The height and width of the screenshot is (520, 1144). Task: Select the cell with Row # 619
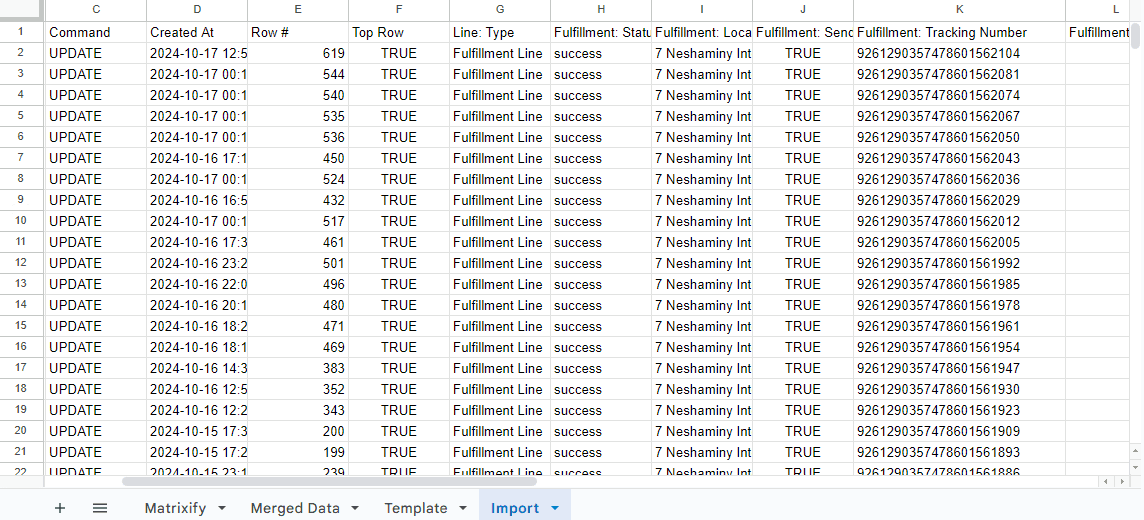tap(298, 53)
